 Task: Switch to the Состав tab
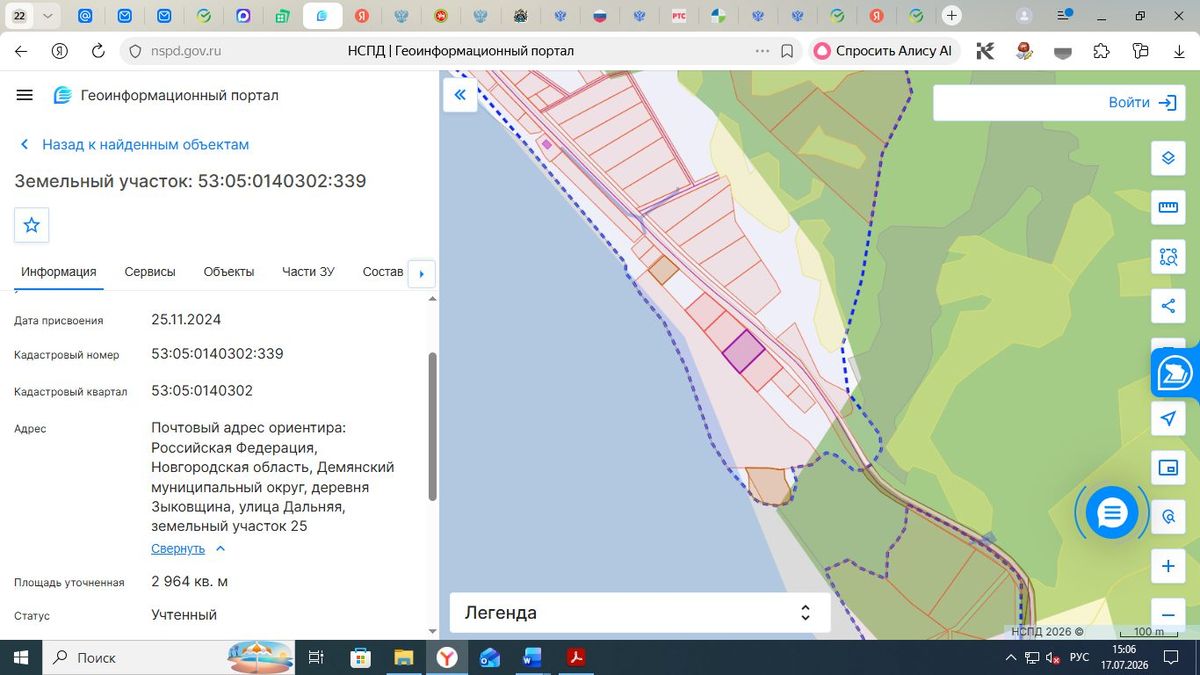pos(382,272)
